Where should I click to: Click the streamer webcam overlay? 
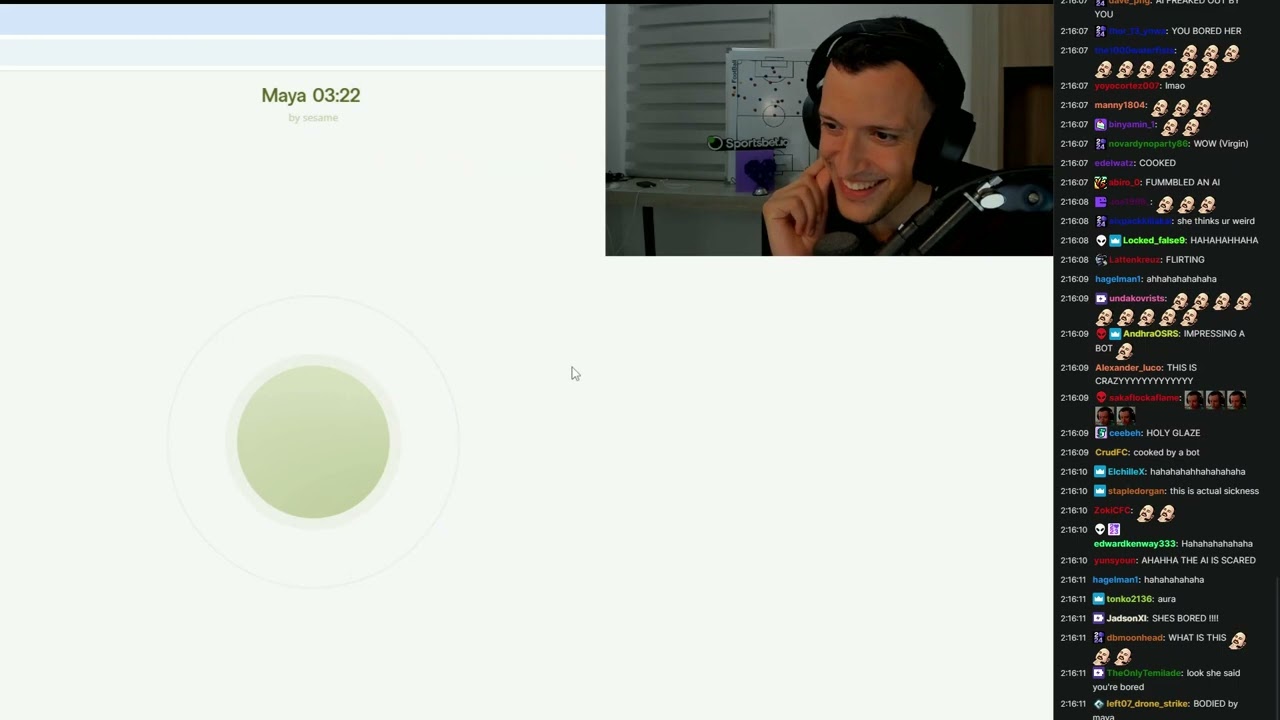[829, 130]
